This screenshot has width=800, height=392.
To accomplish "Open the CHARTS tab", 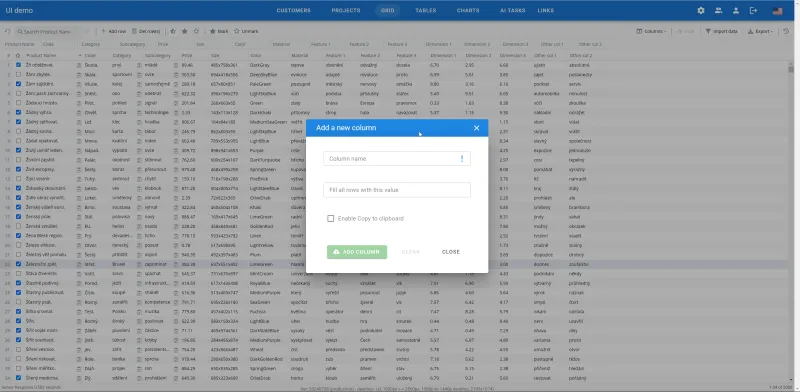I will [468, 10].
